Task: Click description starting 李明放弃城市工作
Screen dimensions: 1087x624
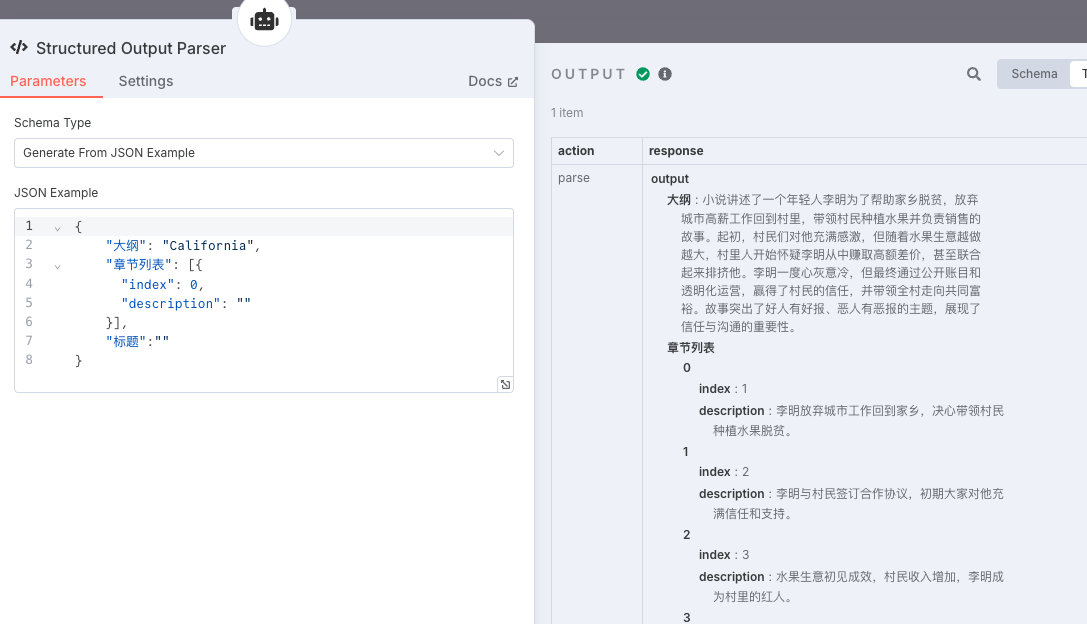Action: click(851, 420)
